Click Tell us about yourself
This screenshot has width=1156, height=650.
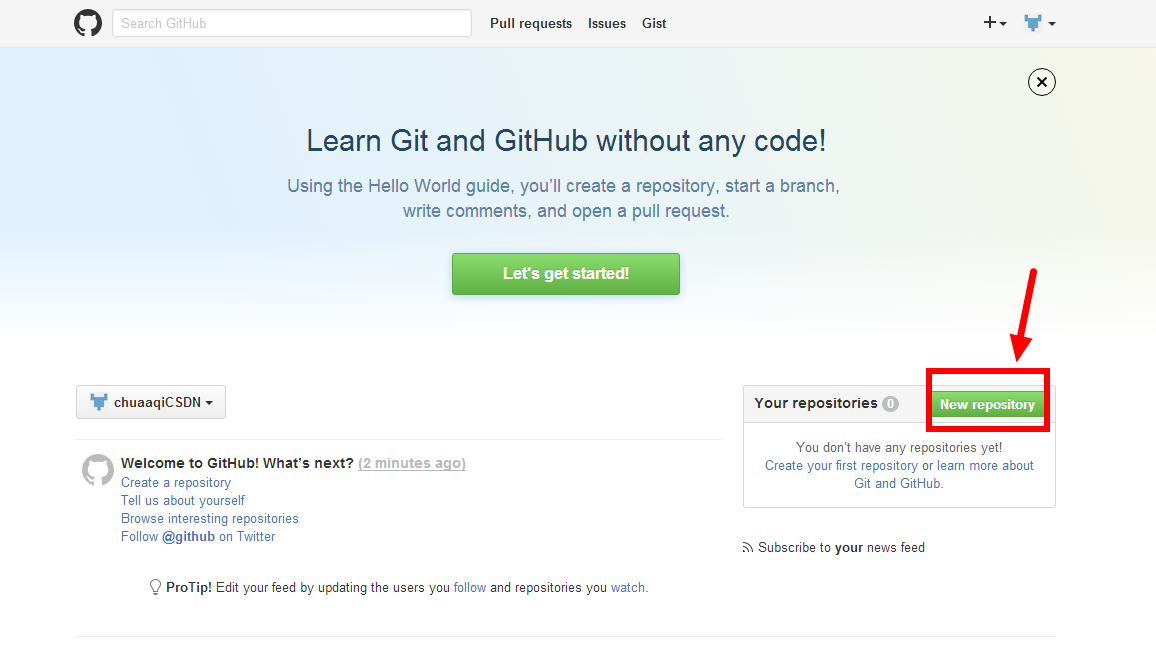pos(183,501)
